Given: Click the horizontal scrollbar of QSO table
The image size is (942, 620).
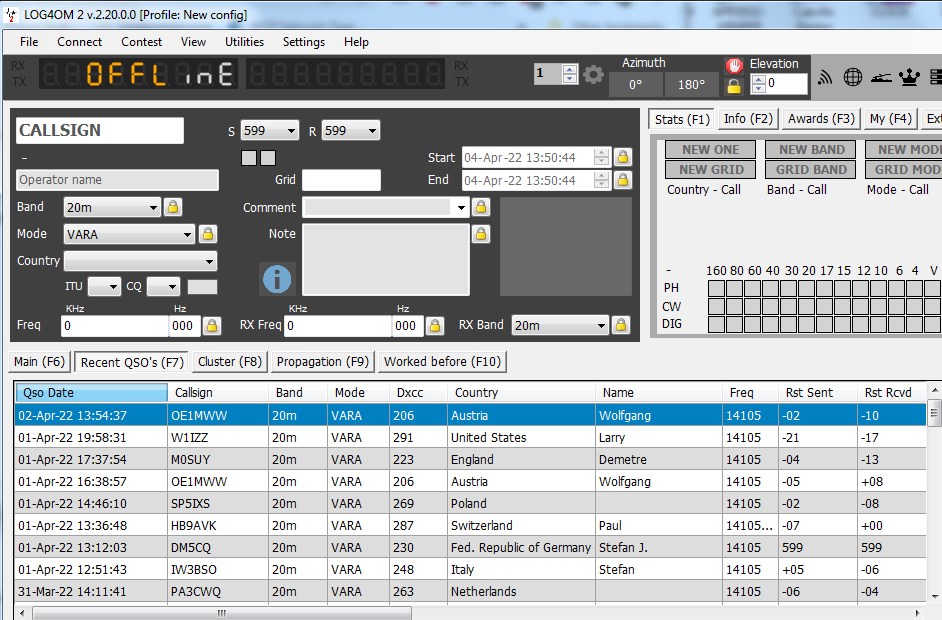Looking at the screenshot, I should pyautogui.click(x=222, y=613).
